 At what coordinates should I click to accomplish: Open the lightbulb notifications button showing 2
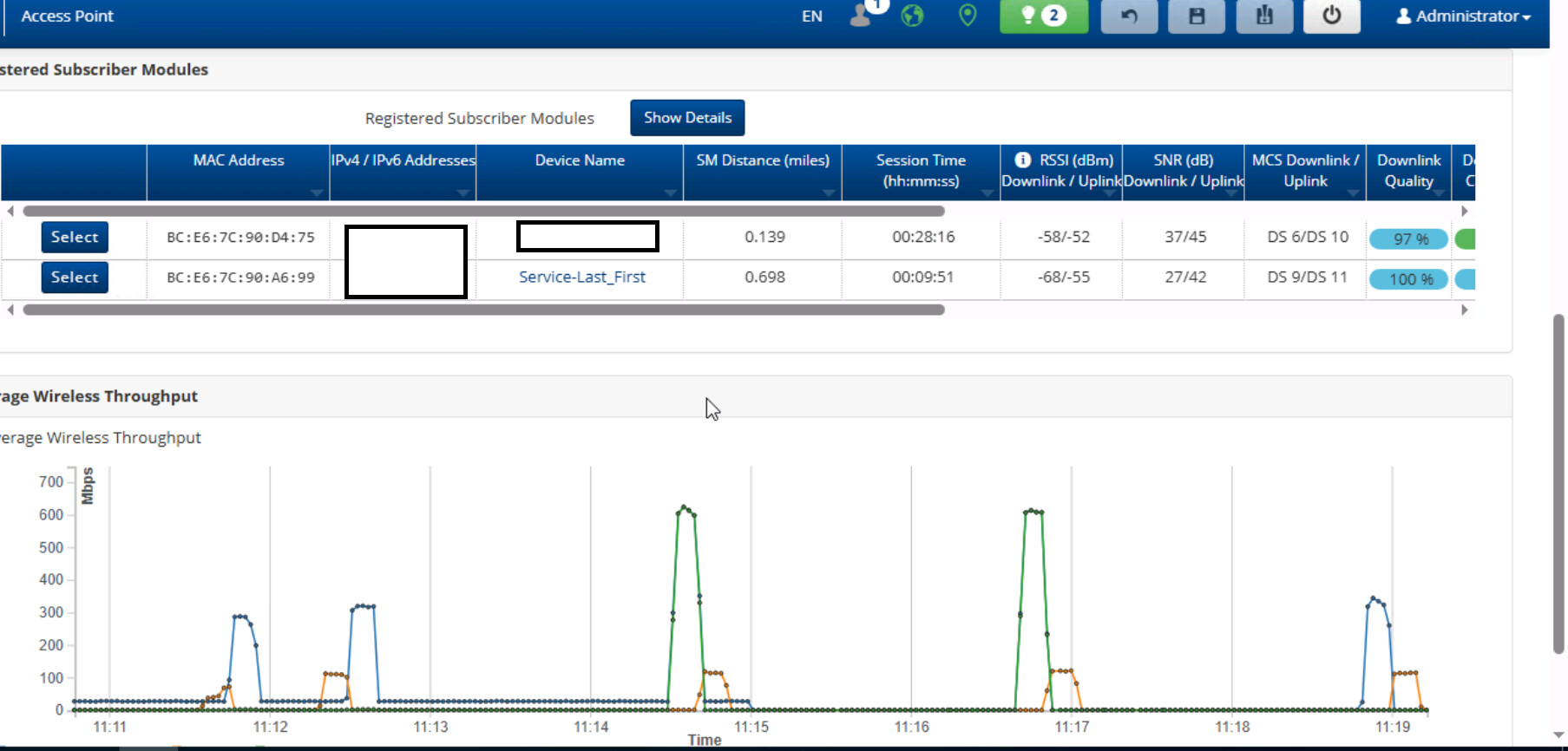click(1043, 16)
